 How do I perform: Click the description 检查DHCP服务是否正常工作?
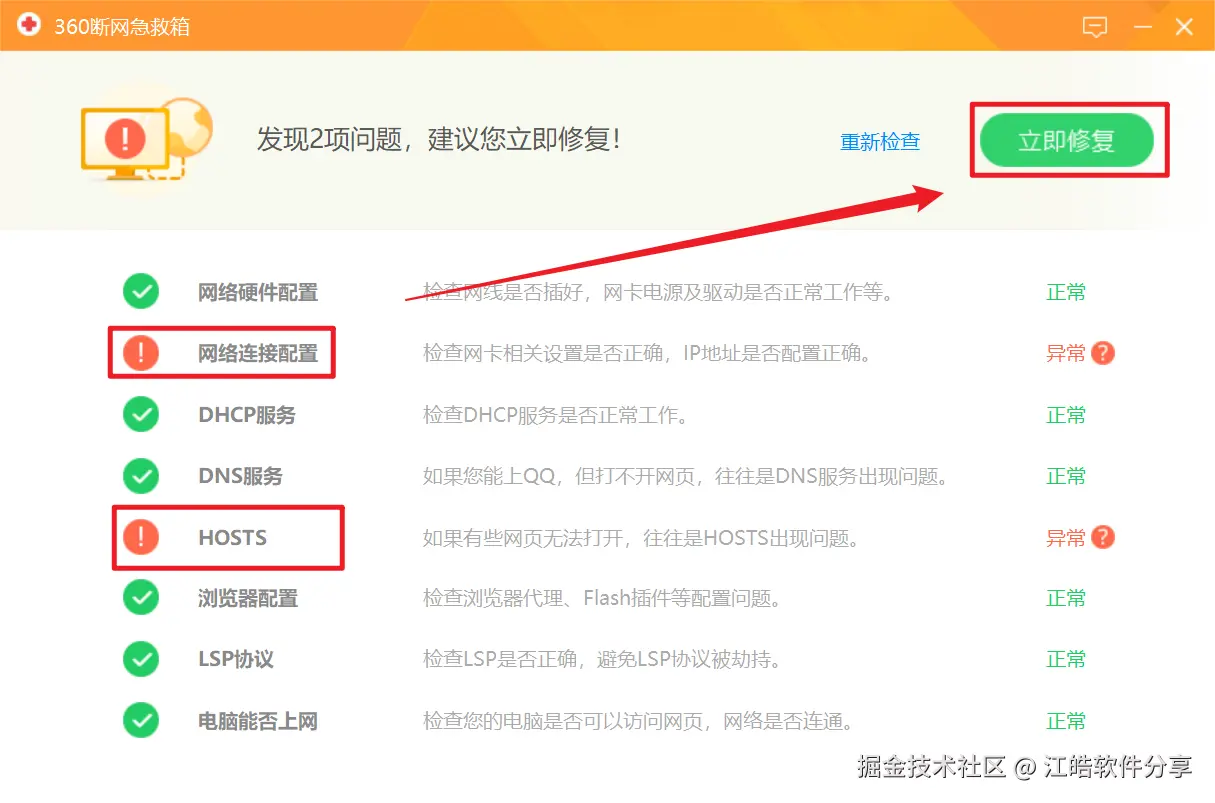point(556,415)
